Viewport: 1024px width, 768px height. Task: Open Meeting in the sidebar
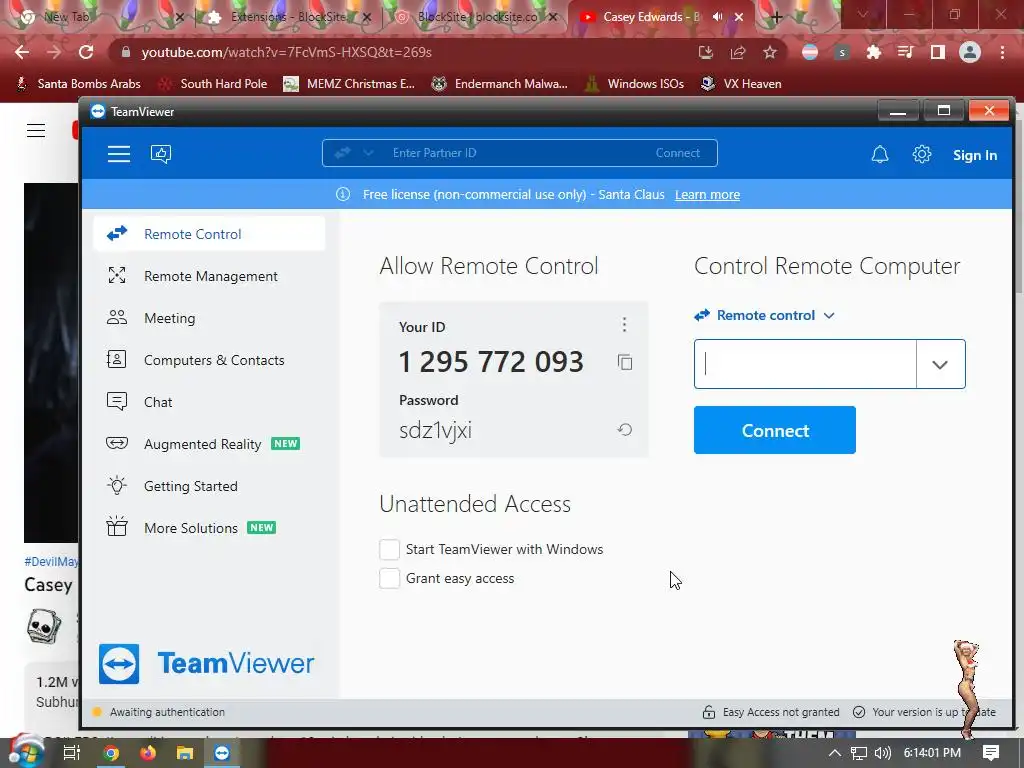point(209,318)
